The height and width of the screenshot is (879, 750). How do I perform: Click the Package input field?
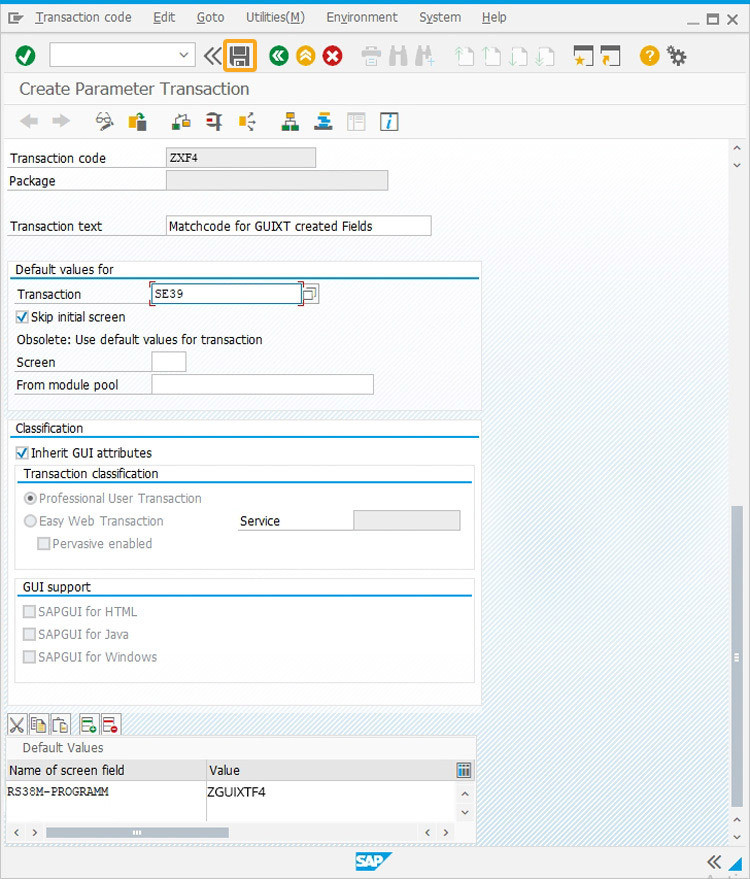(x=277, y=181)
